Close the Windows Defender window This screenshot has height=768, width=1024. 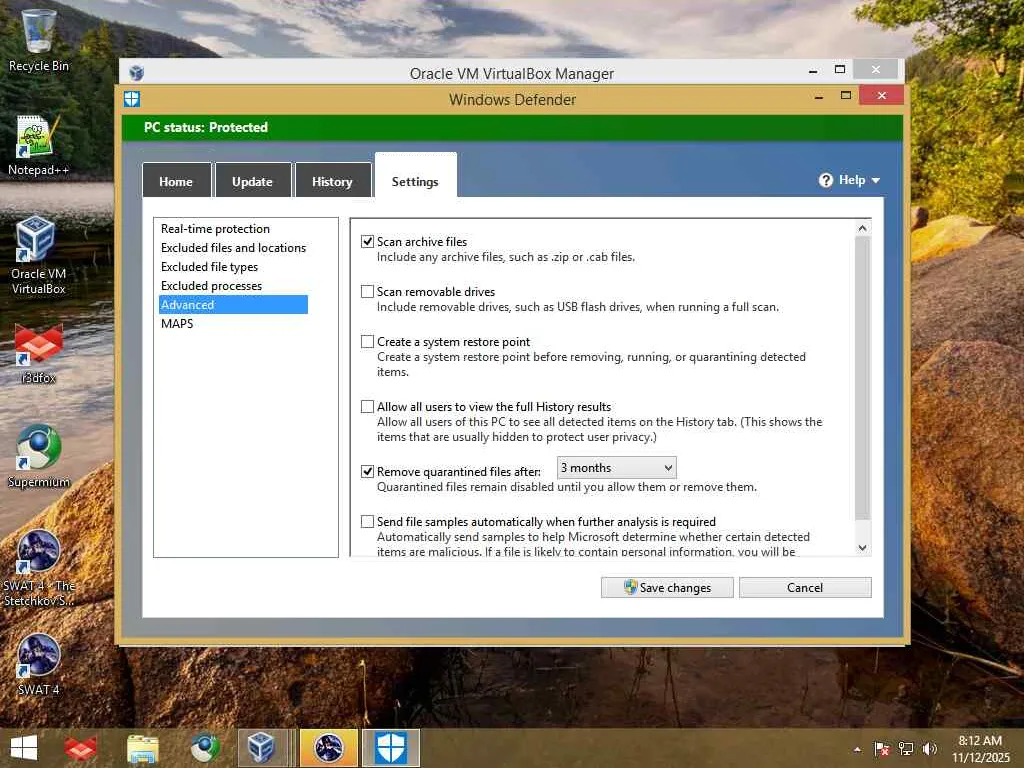point(882,95)
